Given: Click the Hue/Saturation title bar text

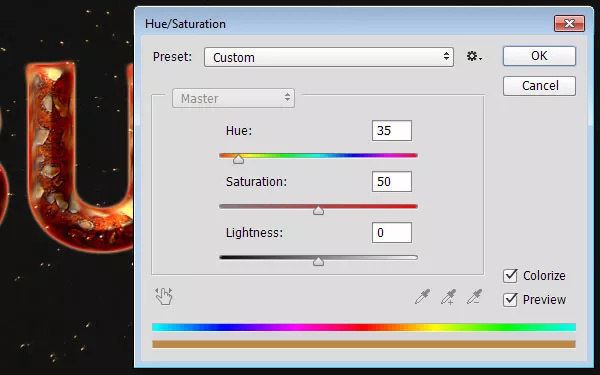Looking at the screenshot, I should click(x=185, y=24).
